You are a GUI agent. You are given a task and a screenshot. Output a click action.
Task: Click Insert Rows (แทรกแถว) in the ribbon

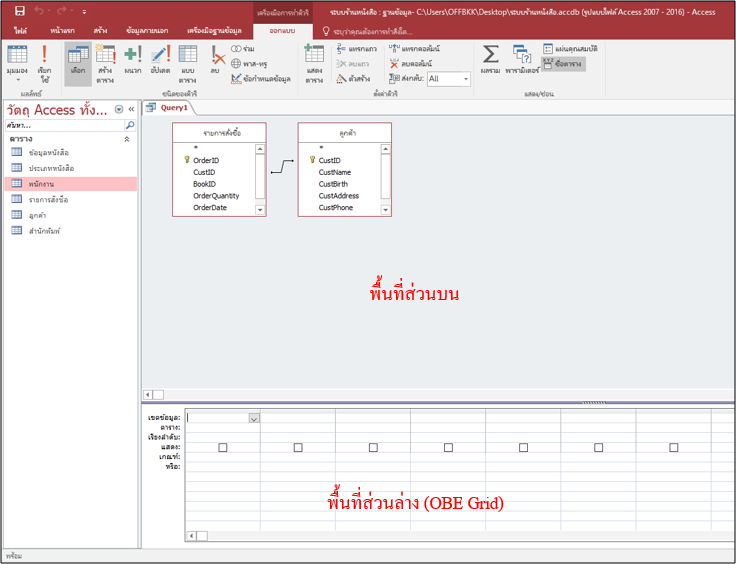coord(357,49)
